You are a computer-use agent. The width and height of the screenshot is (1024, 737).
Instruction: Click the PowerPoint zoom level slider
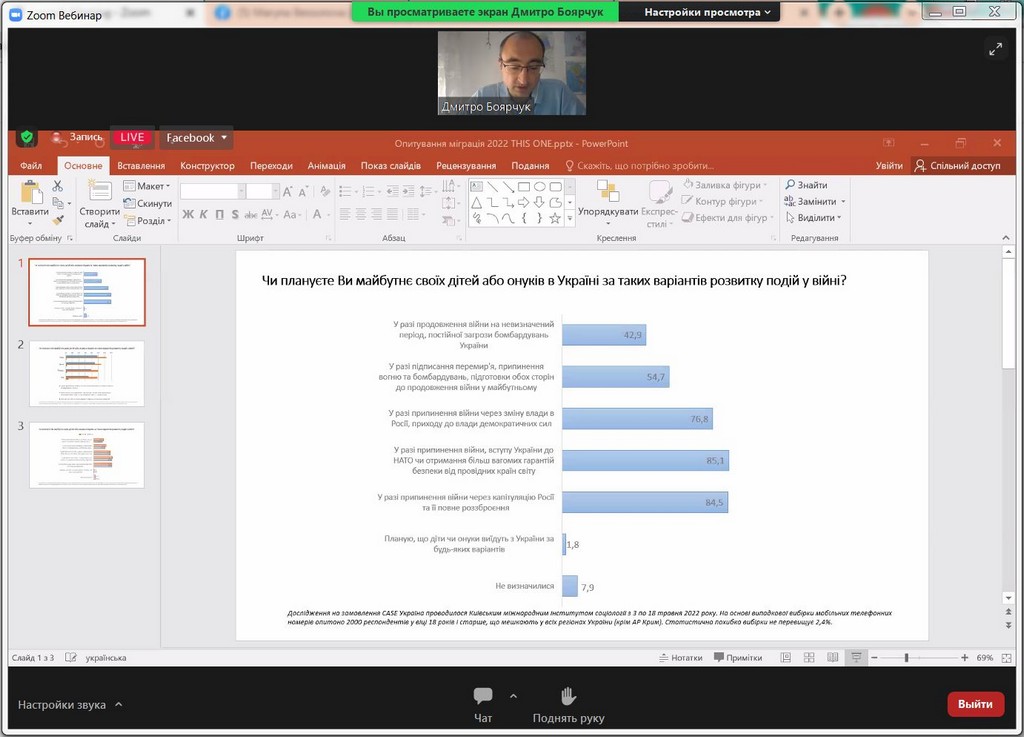pyautogui.click(x=907, y=658)
